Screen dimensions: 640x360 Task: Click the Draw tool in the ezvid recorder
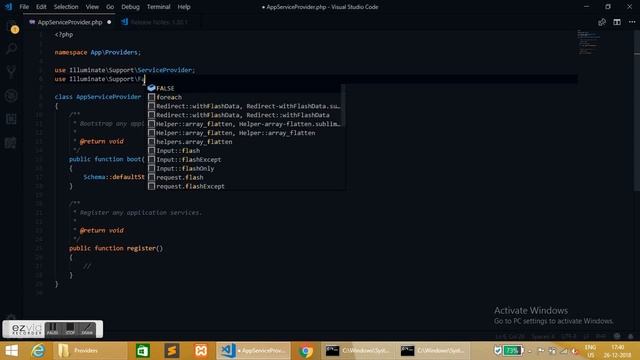point(87,329)
